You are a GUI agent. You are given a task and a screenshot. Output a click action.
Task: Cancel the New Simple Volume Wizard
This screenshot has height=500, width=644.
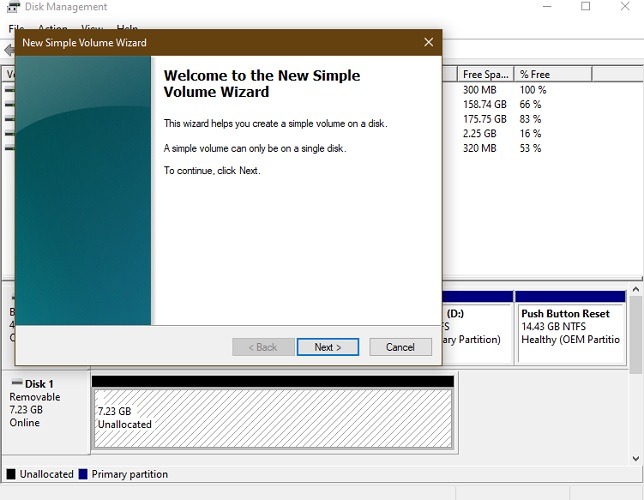point(400,347)
